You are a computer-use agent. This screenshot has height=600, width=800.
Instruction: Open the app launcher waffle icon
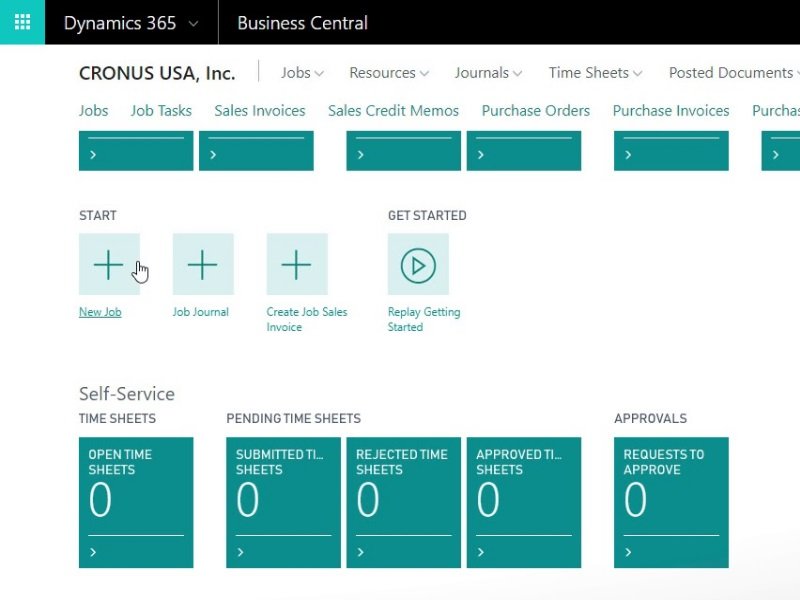tap(22, 22)
